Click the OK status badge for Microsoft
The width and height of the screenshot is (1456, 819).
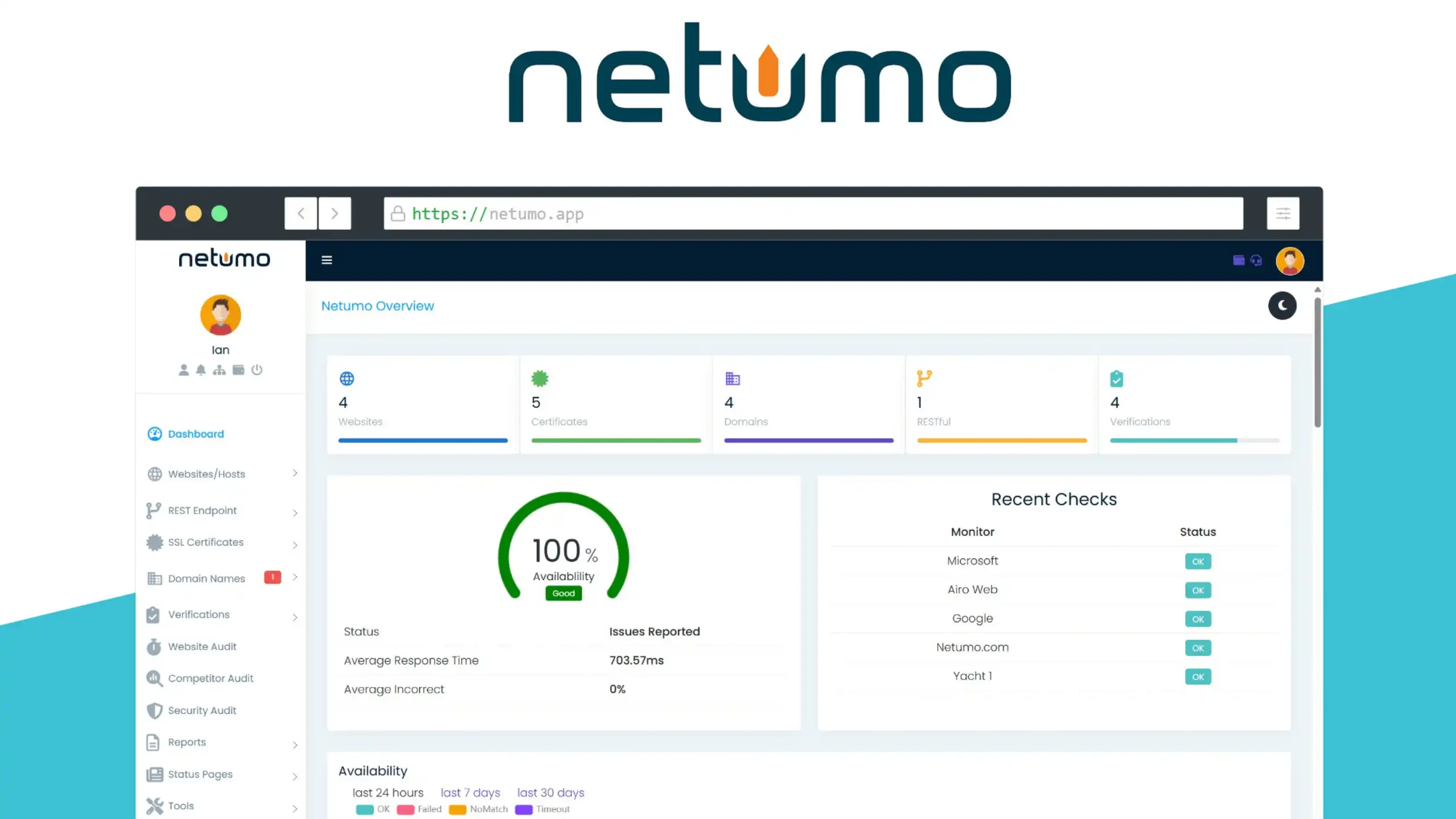(x=1198, y=561)
